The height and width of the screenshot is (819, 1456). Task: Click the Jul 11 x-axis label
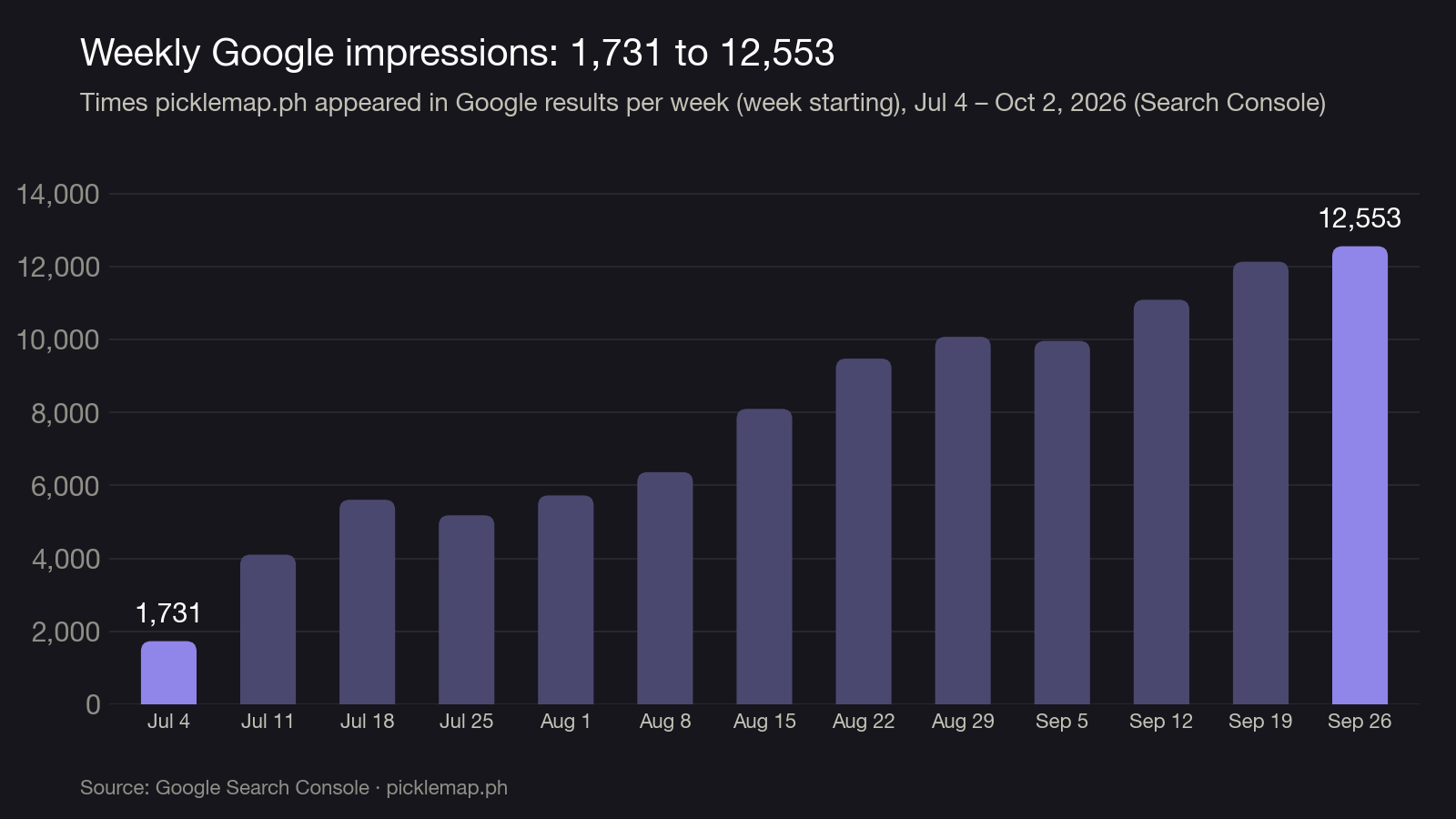[268, 722]
